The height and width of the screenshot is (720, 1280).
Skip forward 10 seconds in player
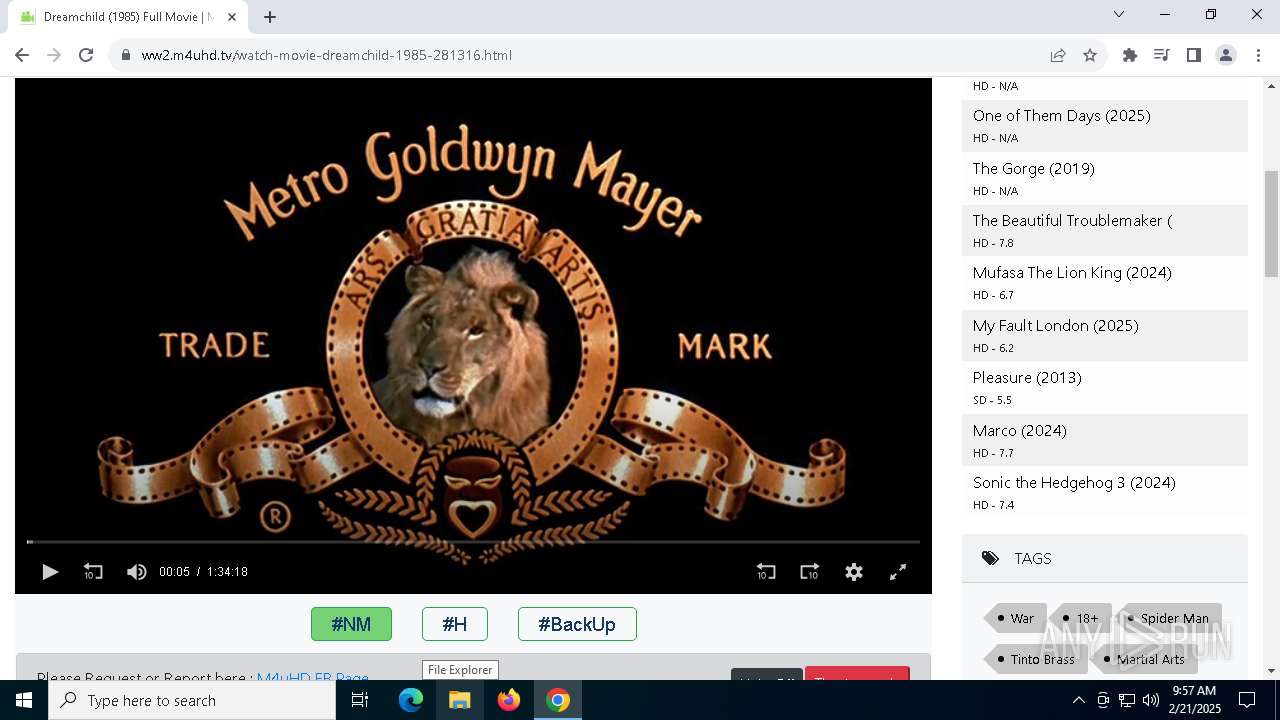pyautogui.click(x=810, y=572)
